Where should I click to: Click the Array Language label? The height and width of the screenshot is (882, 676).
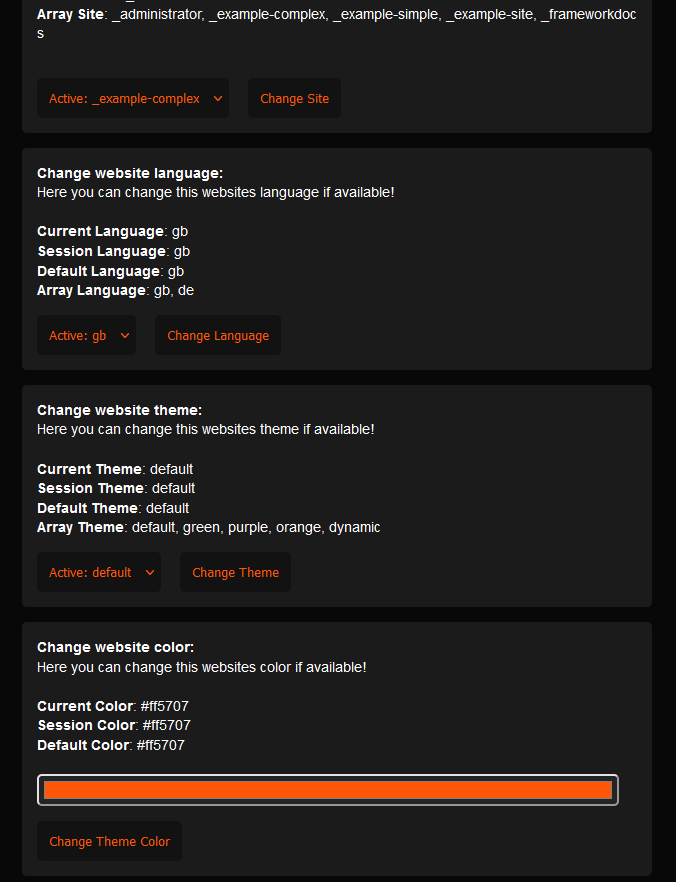pos(92,290)
